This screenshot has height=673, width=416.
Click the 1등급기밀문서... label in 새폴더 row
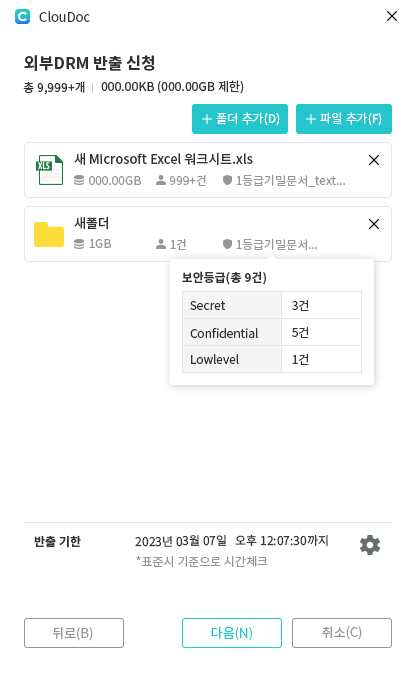(276, 244)
